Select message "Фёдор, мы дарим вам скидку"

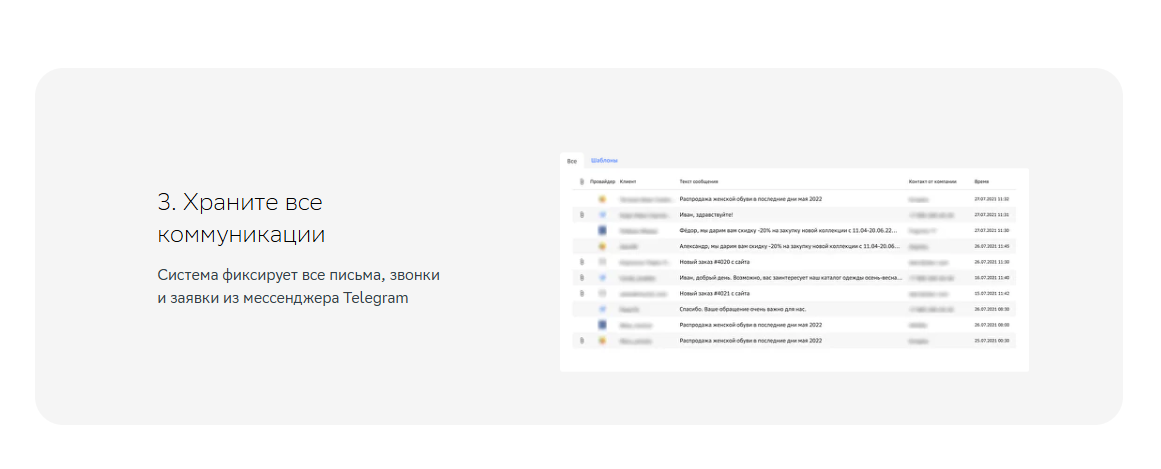click(789, 230)
